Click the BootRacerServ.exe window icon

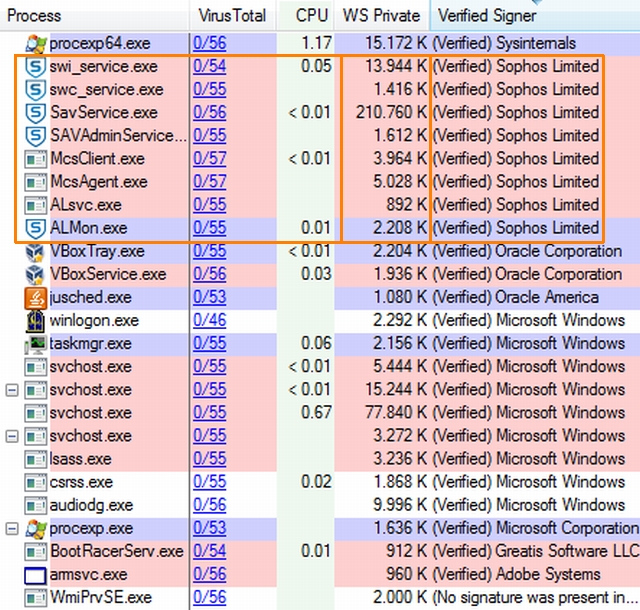(x=36, y=552)
